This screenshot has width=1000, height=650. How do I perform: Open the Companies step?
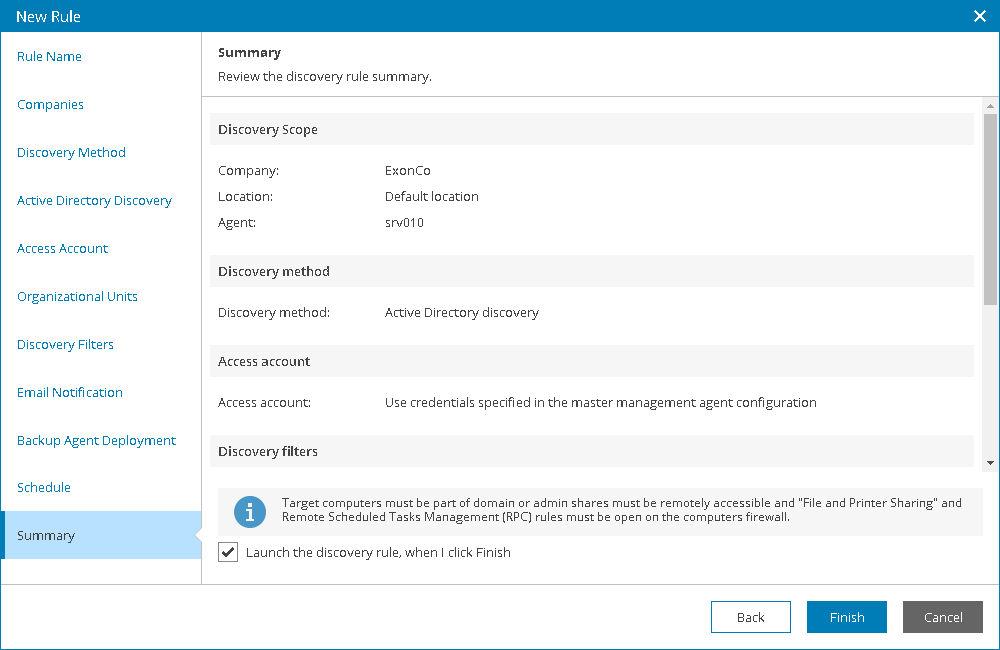[x=51, y=105]
